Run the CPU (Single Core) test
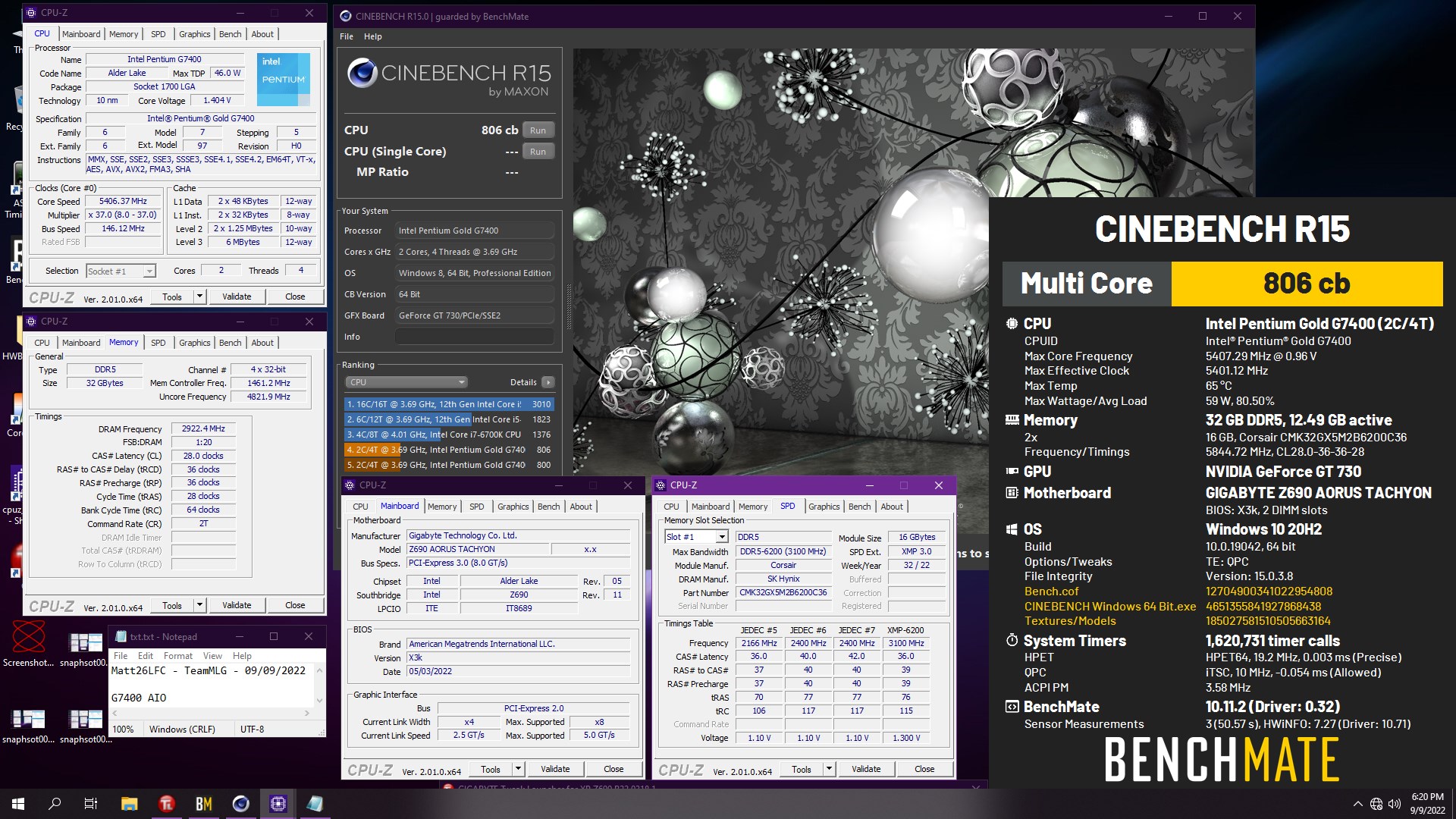Screen dimensions: 1456x819 coord(538,152)
